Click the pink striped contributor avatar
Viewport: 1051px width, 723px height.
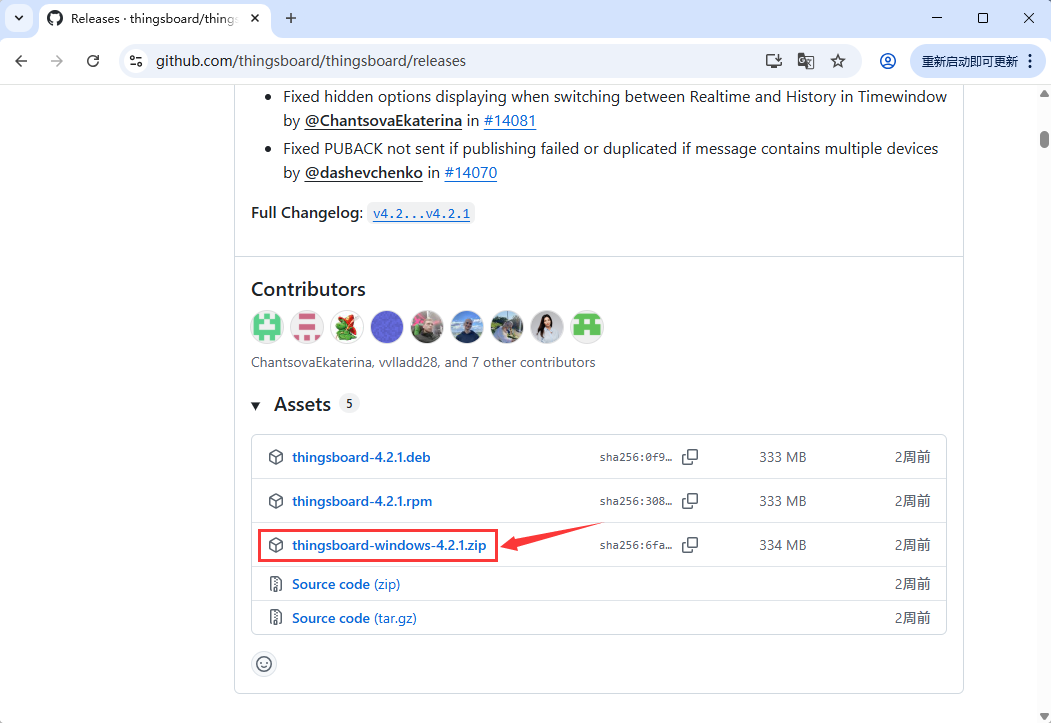point(307,327)
